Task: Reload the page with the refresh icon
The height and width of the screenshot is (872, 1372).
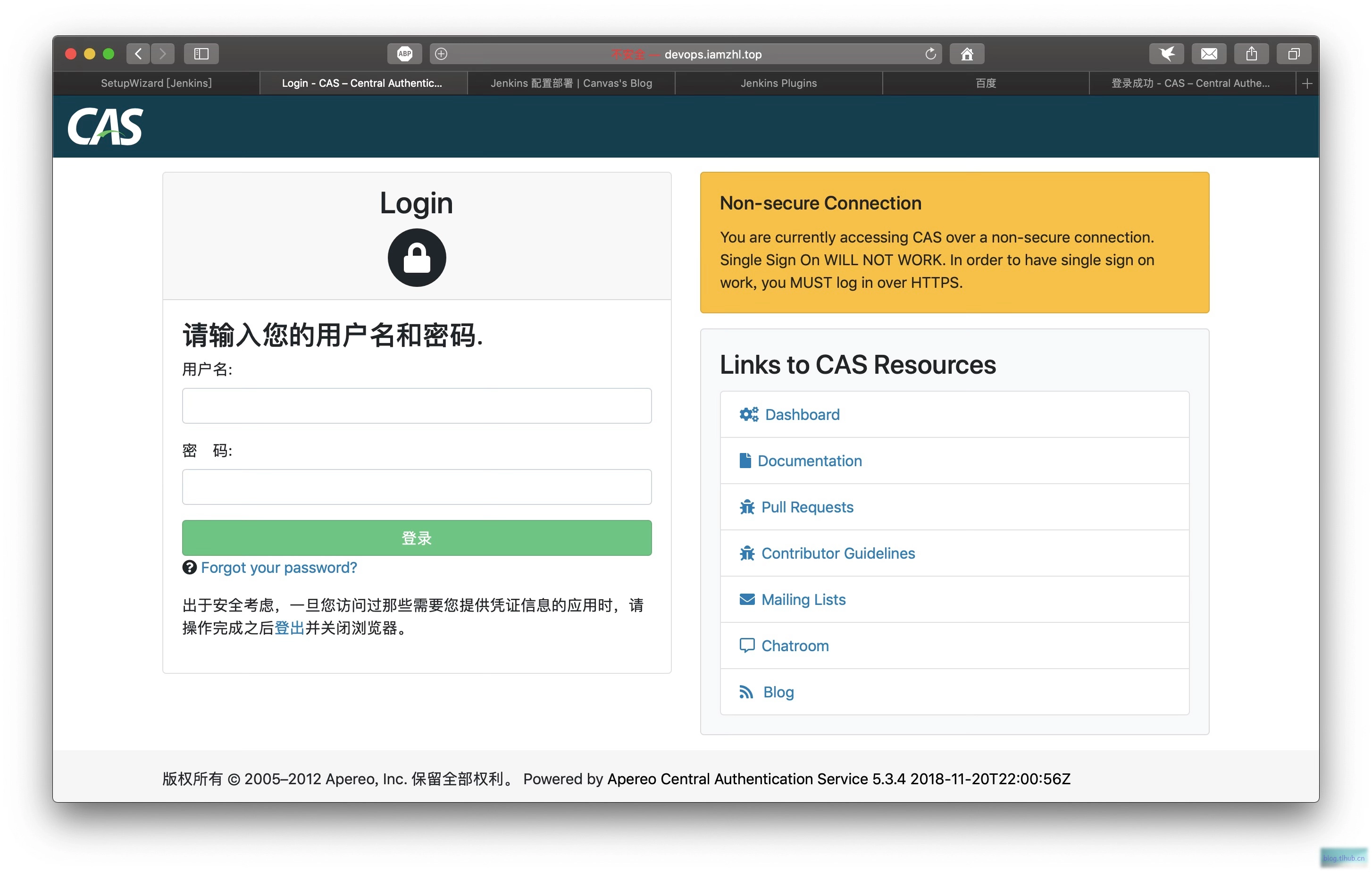Action: pos(930,54)
